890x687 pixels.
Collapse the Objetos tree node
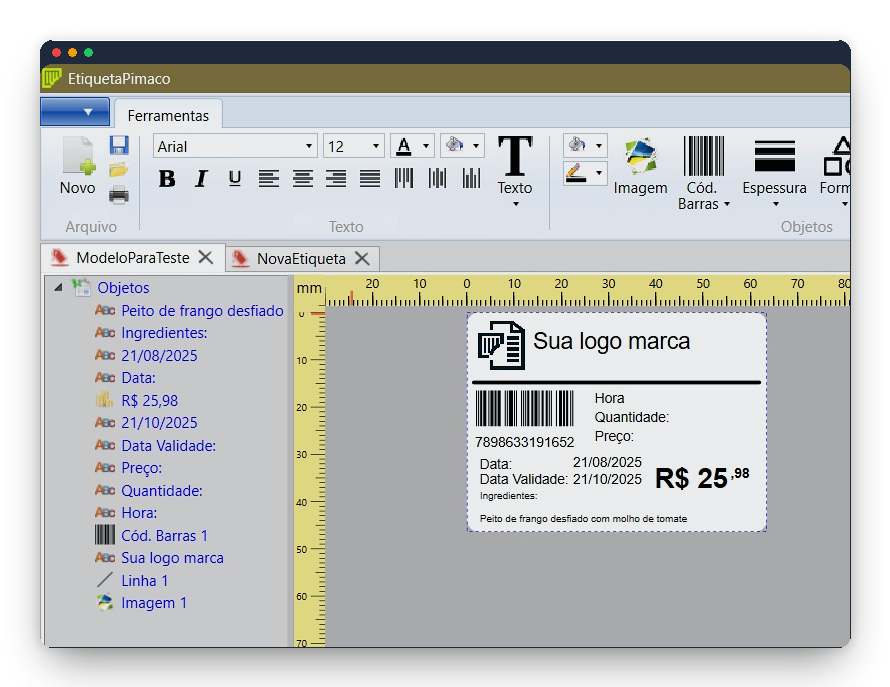(x=58, y=287)
